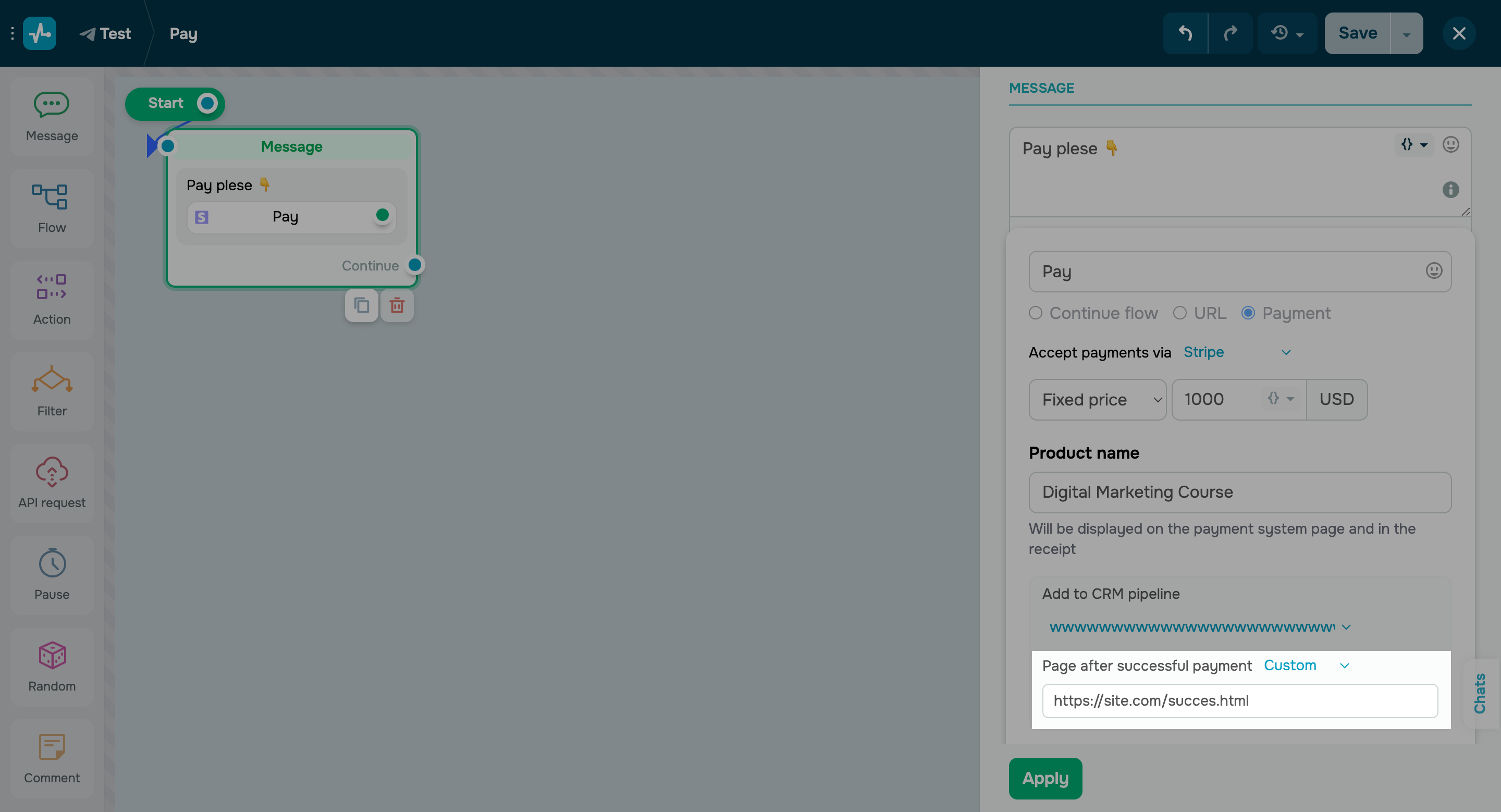The image size is (1501, 812).
Task: Select the Payment radio button
Action: pos(1248,313)
